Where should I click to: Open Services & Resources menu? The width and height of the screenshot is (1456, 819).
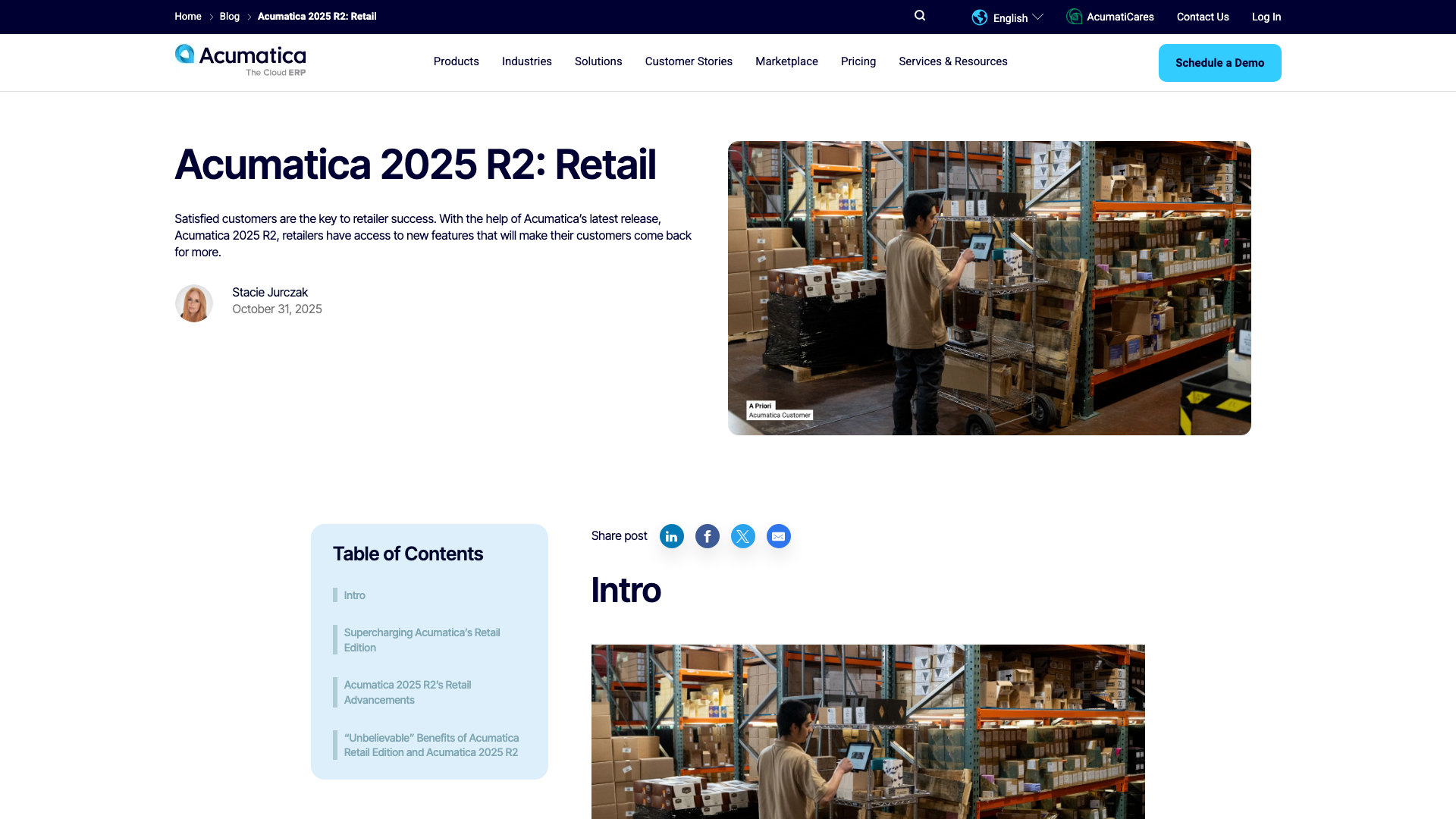point(953,61)
